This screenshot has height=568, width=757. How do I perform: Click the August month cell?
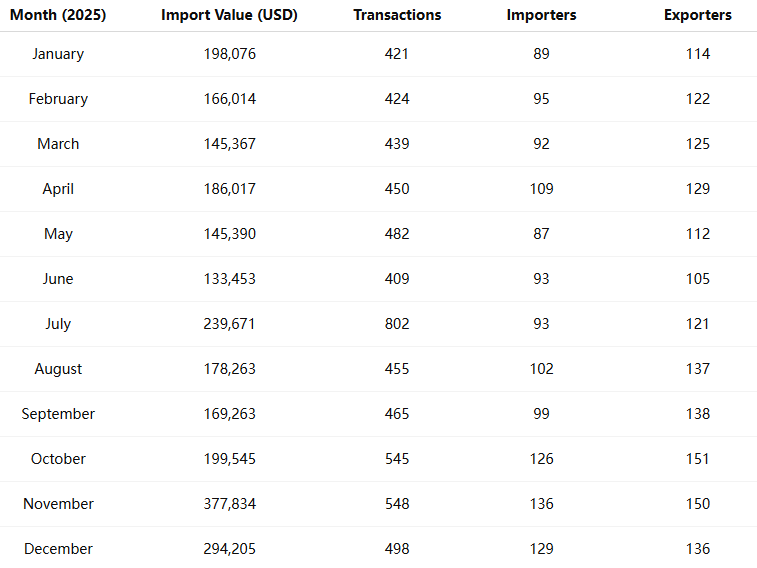click(x=58, y=369)
